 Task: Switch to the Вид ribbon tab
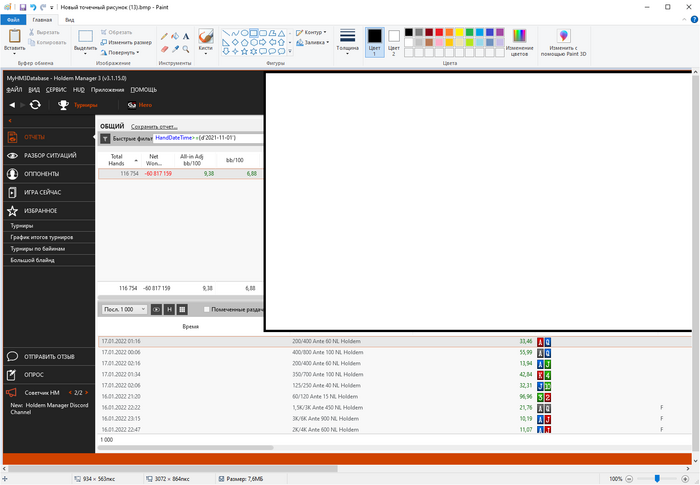click(70, 20)
